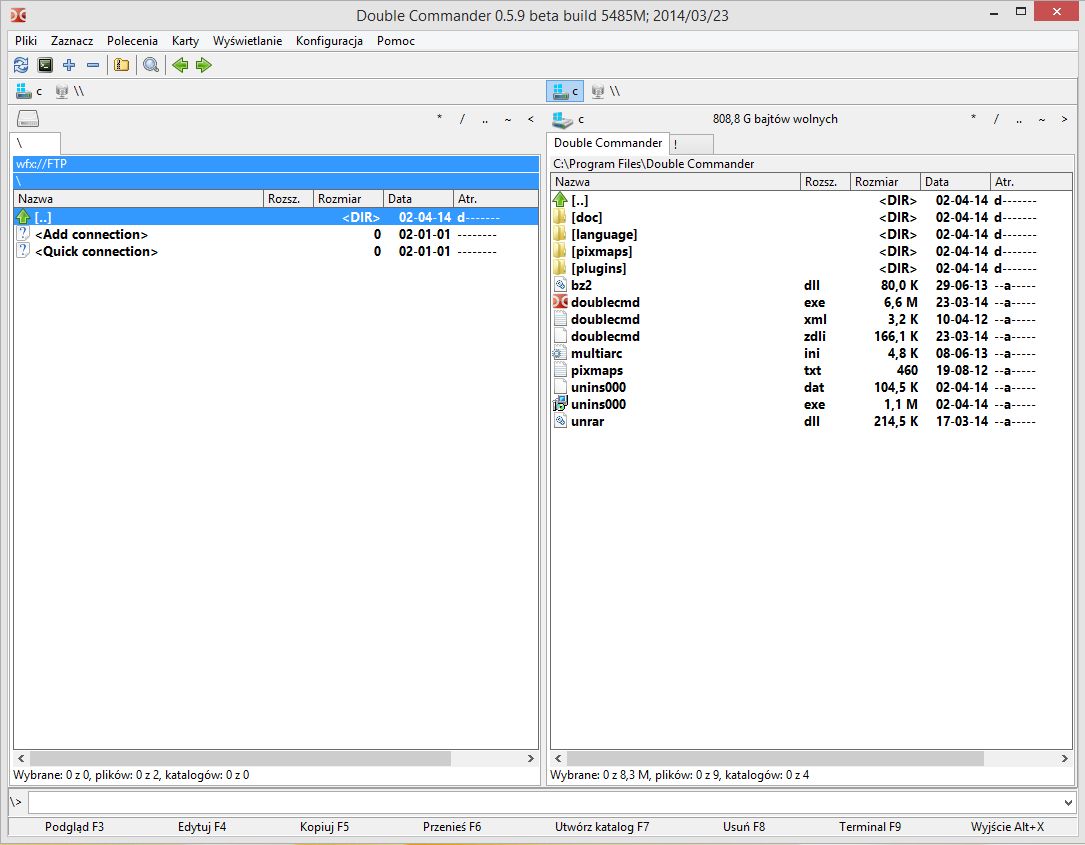
Task: Click Podgląd F3 button
Action: [x=74, y=826]
